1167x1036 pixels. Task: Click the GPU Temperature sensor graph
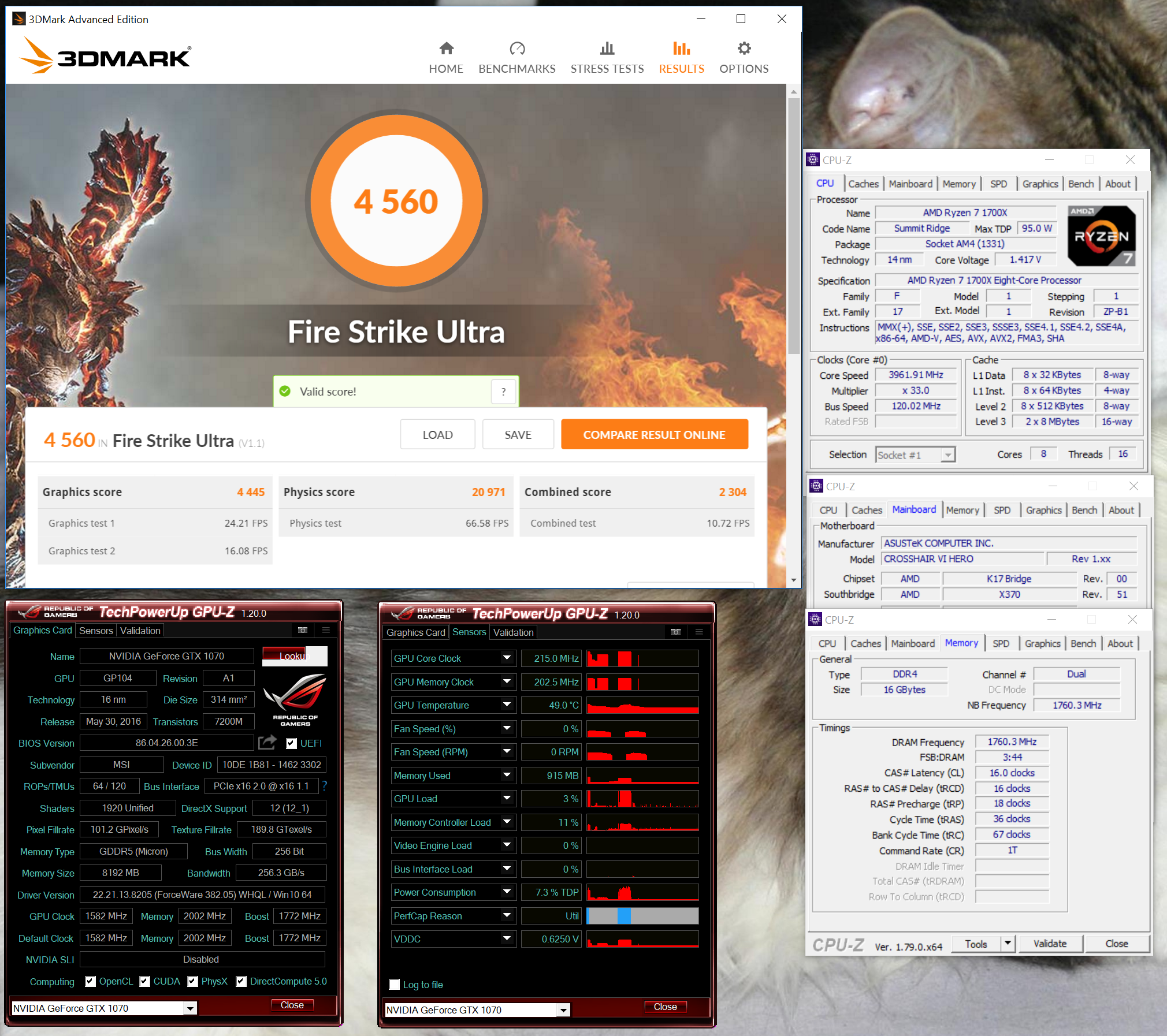tap(642, 705)
